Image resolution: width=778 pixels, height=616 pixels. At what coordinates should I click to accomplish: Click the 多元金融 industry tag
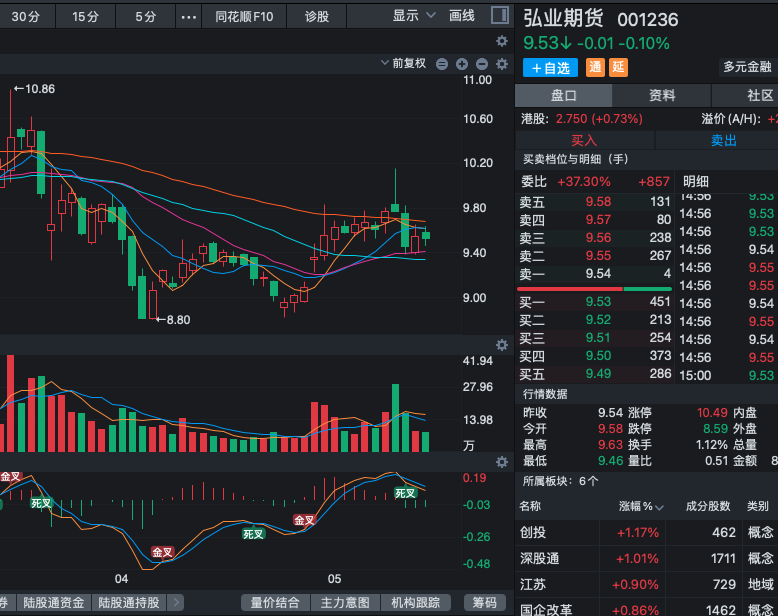point(747,67)
